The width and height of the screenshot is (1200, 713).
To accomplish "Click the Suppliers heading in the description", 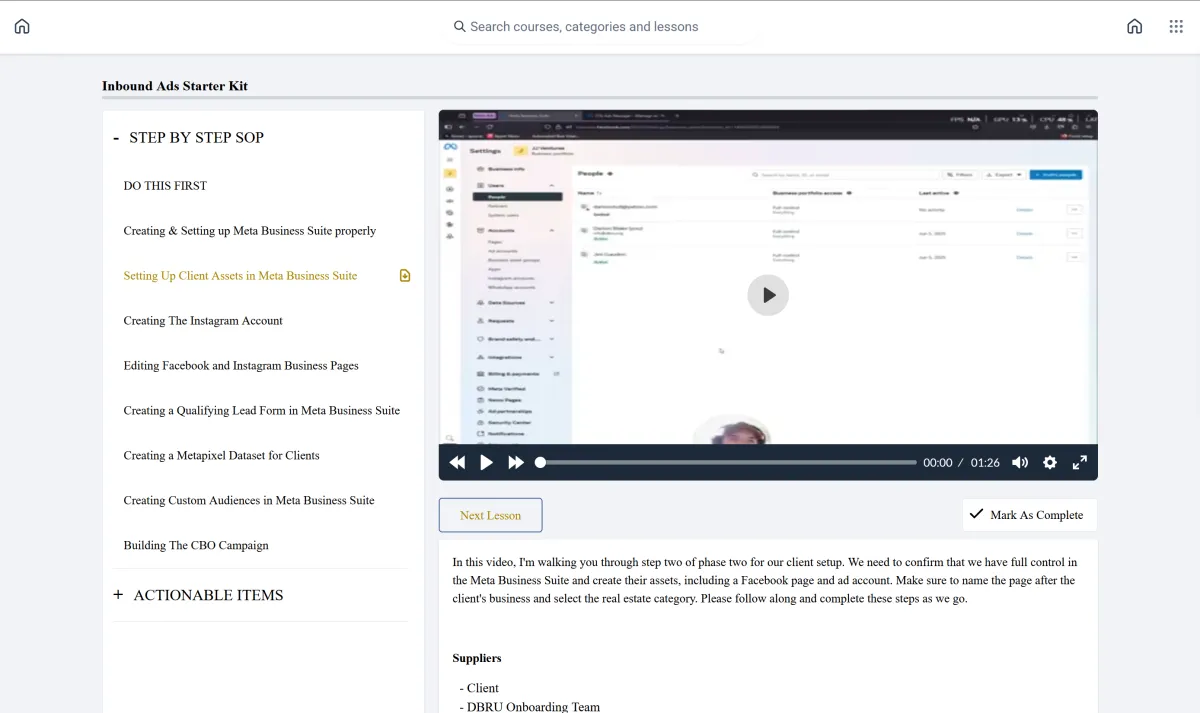I will pos(477,658).
